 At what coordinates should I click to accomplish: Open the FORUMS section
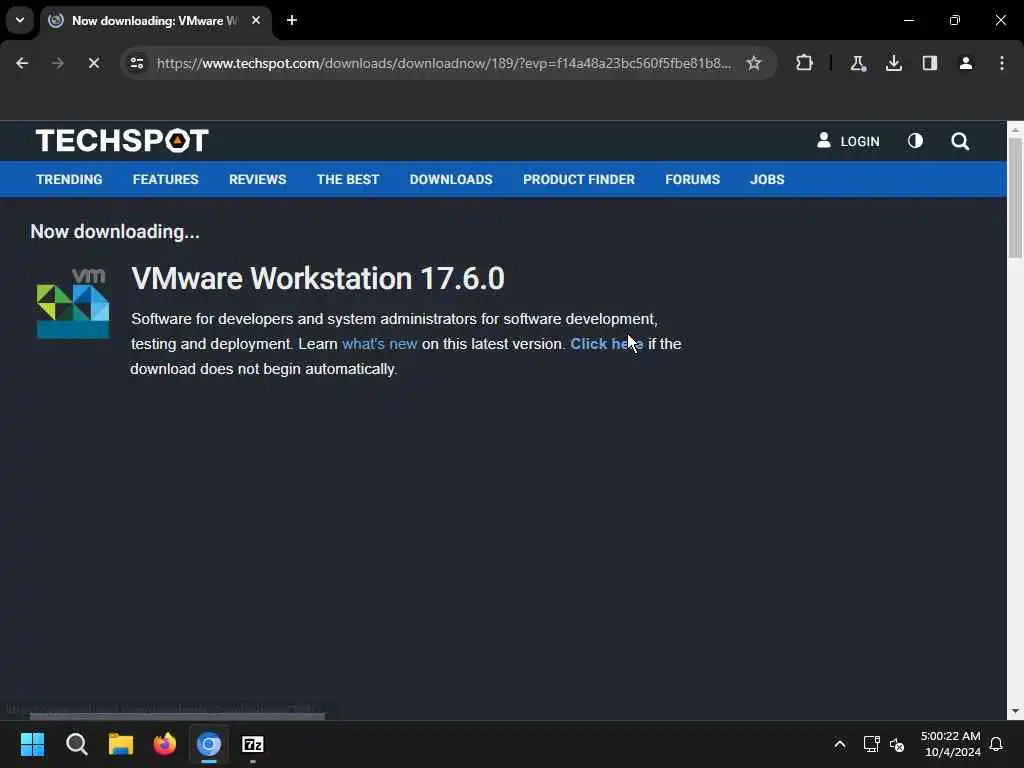(x=692, y=180)
